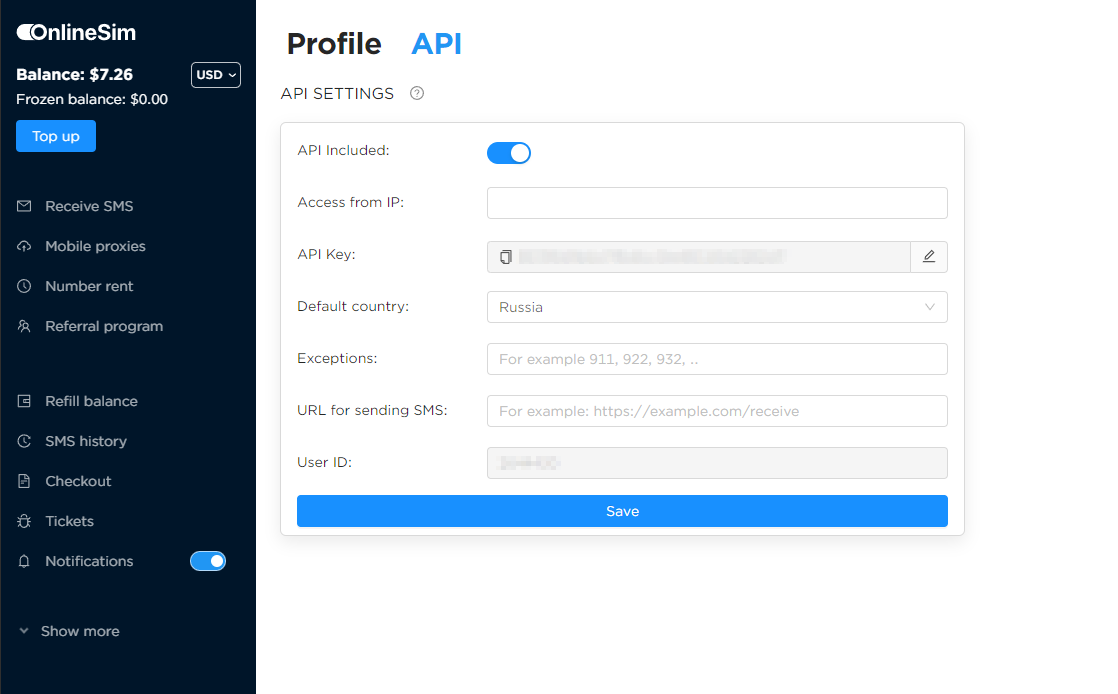Select the Refill balance icon

coord(21,401)
